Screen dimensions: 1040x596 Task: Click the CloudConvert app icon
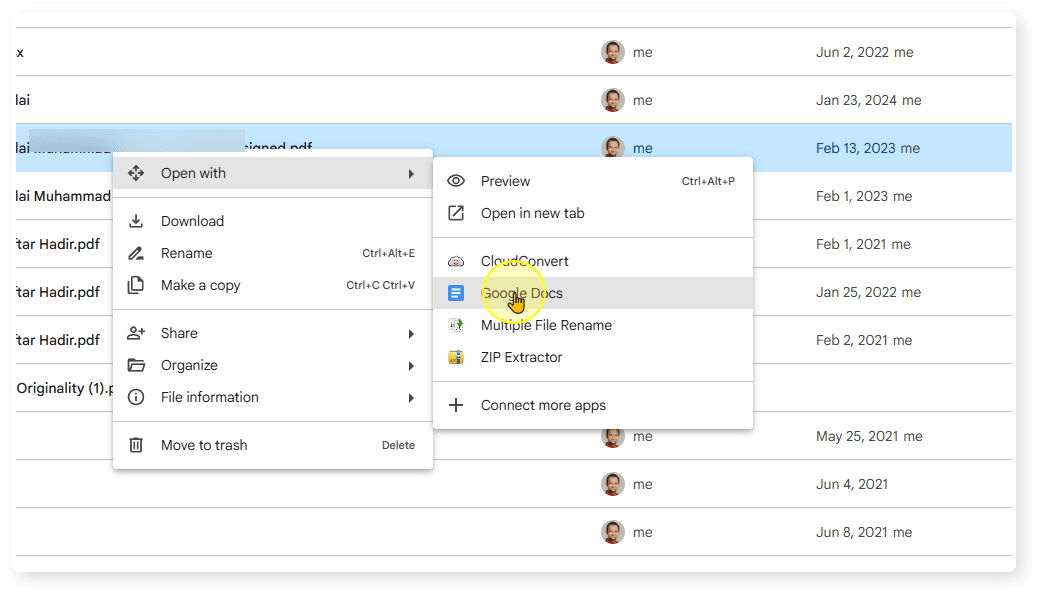[456, 261]
